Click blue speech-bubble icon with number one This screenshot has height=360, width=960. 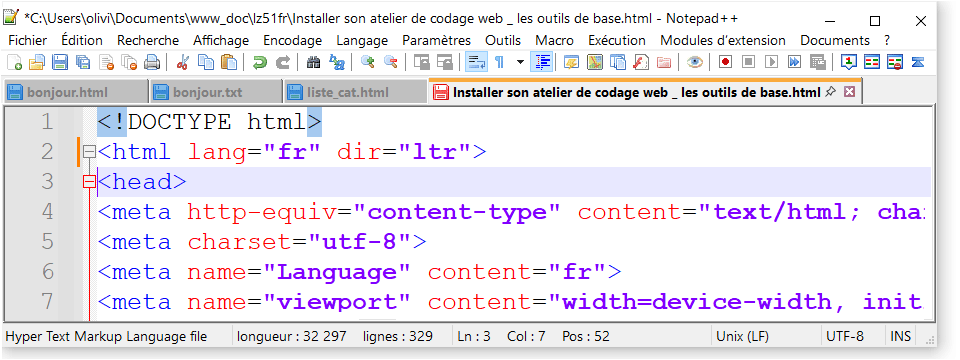[849, 62]
